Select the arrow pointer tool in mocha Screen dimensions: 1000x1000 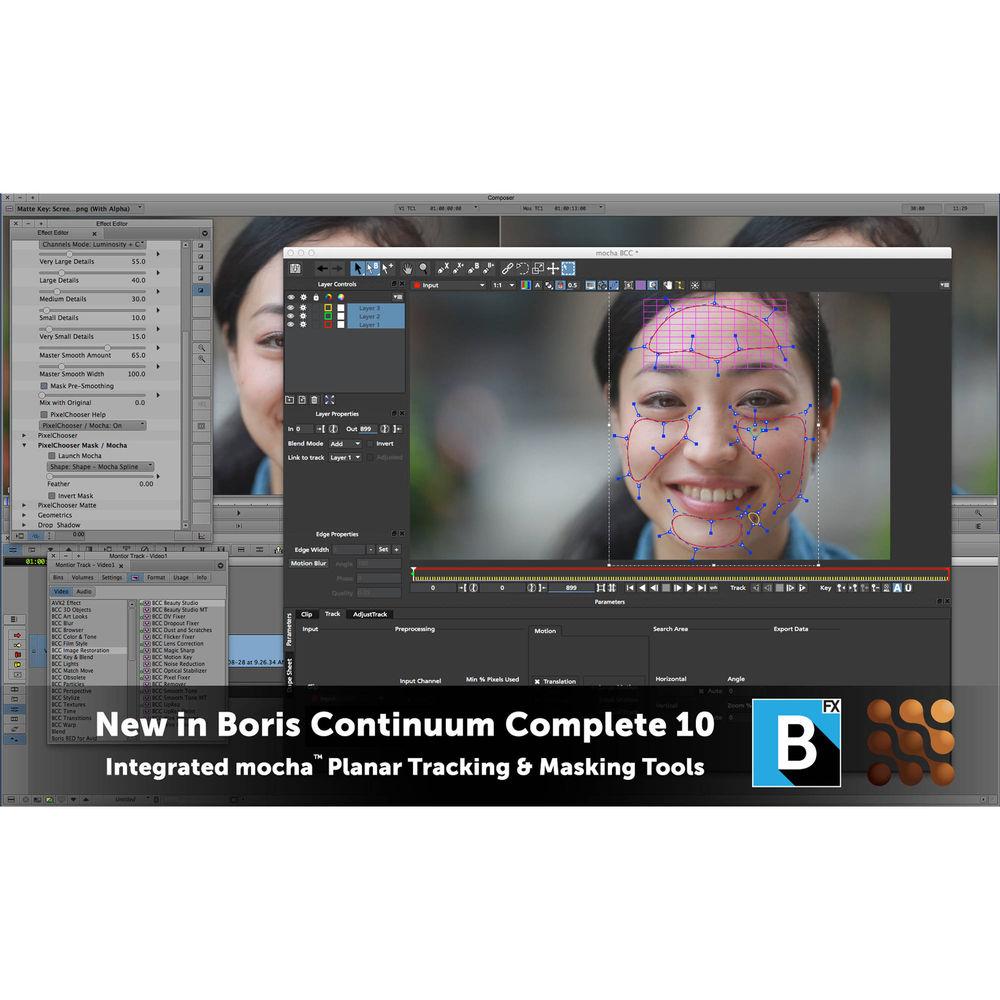click(358, 269)
